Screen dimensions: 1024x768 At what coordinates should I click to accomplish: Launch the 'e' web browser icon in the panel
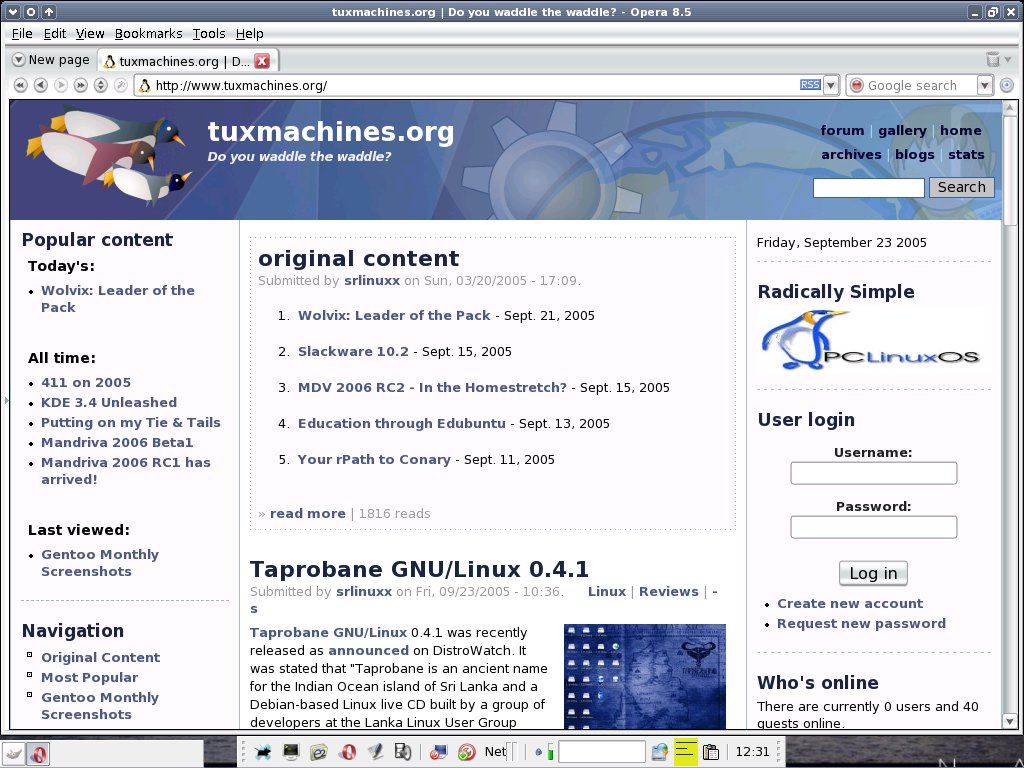318,752
